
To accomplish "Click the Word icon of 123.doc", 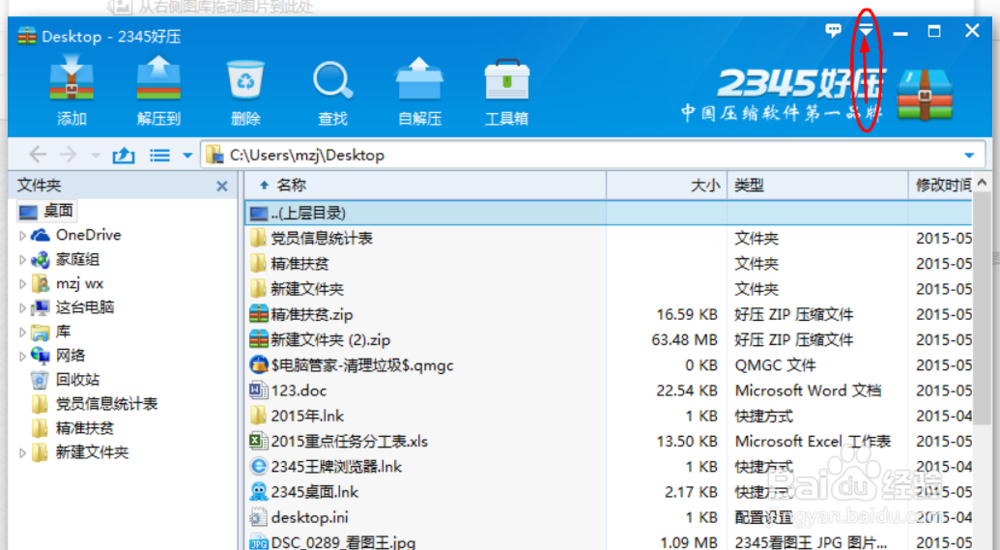I will [x=258, y=390].
